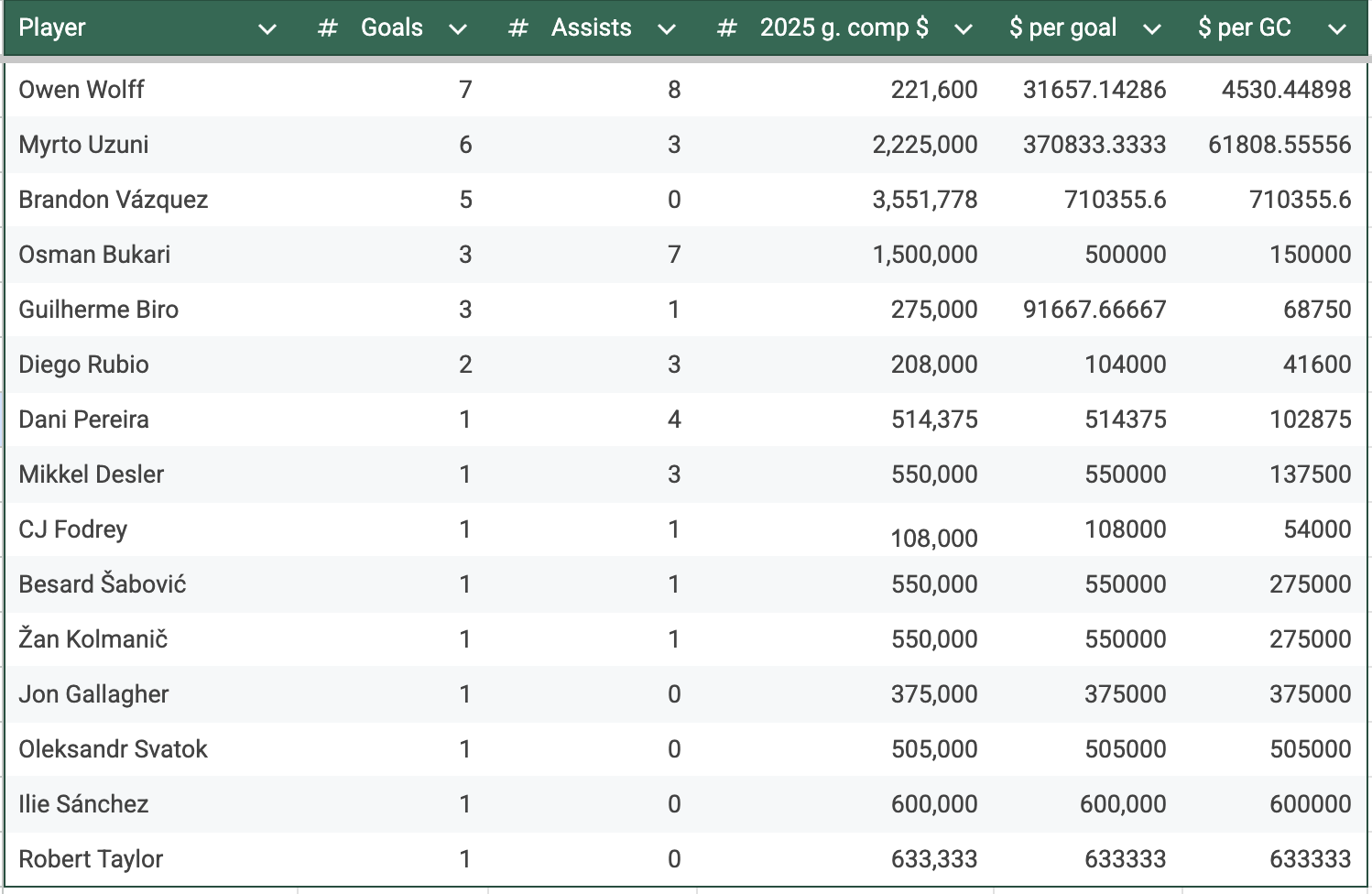Click Osman Bukari's assists cell showing 7
The width and height of the screenshot is (1372, 894).
[x=674, y=255]
